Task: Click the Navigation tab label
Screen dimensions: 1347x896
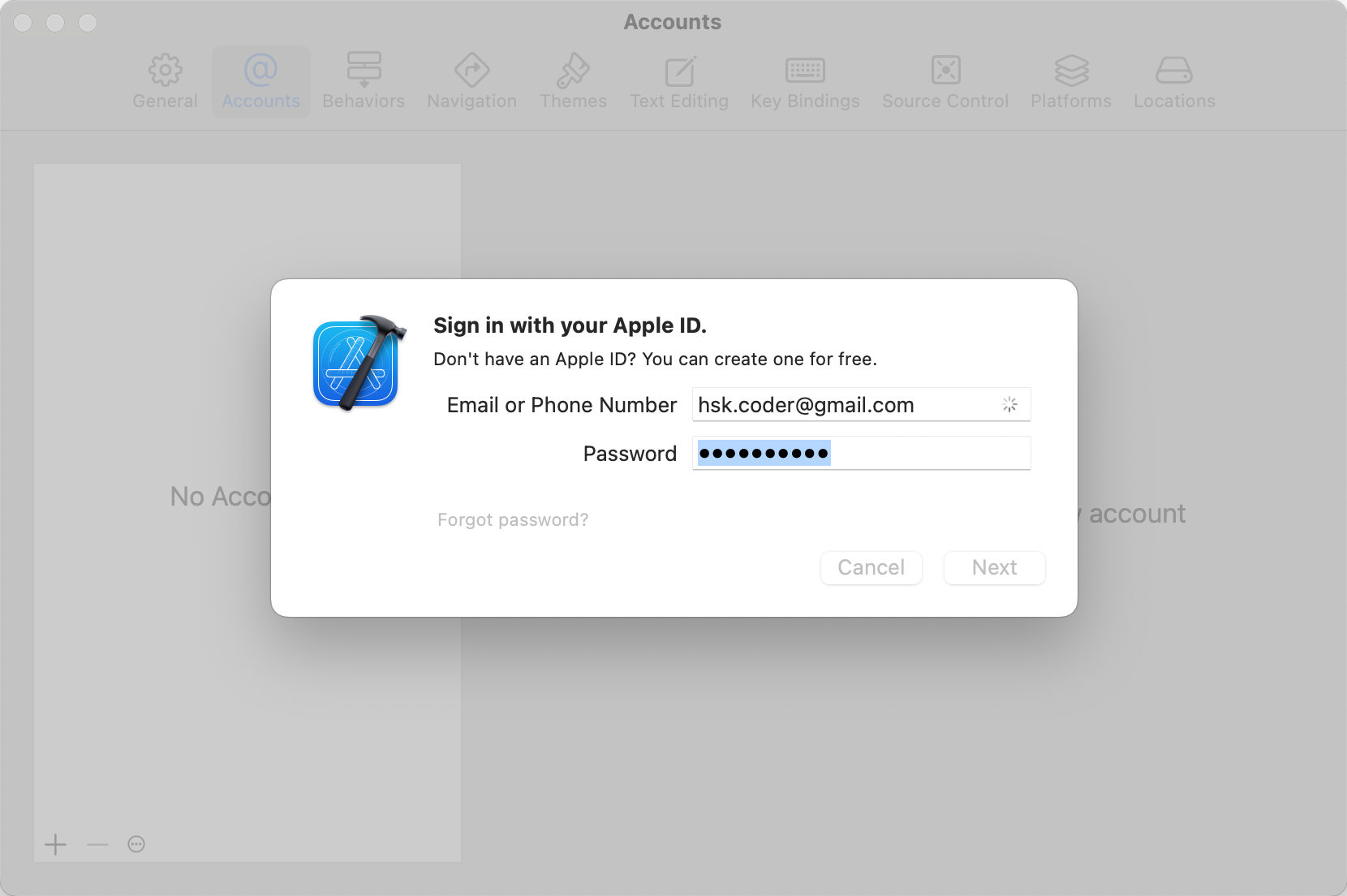Action: click(472, 101)
